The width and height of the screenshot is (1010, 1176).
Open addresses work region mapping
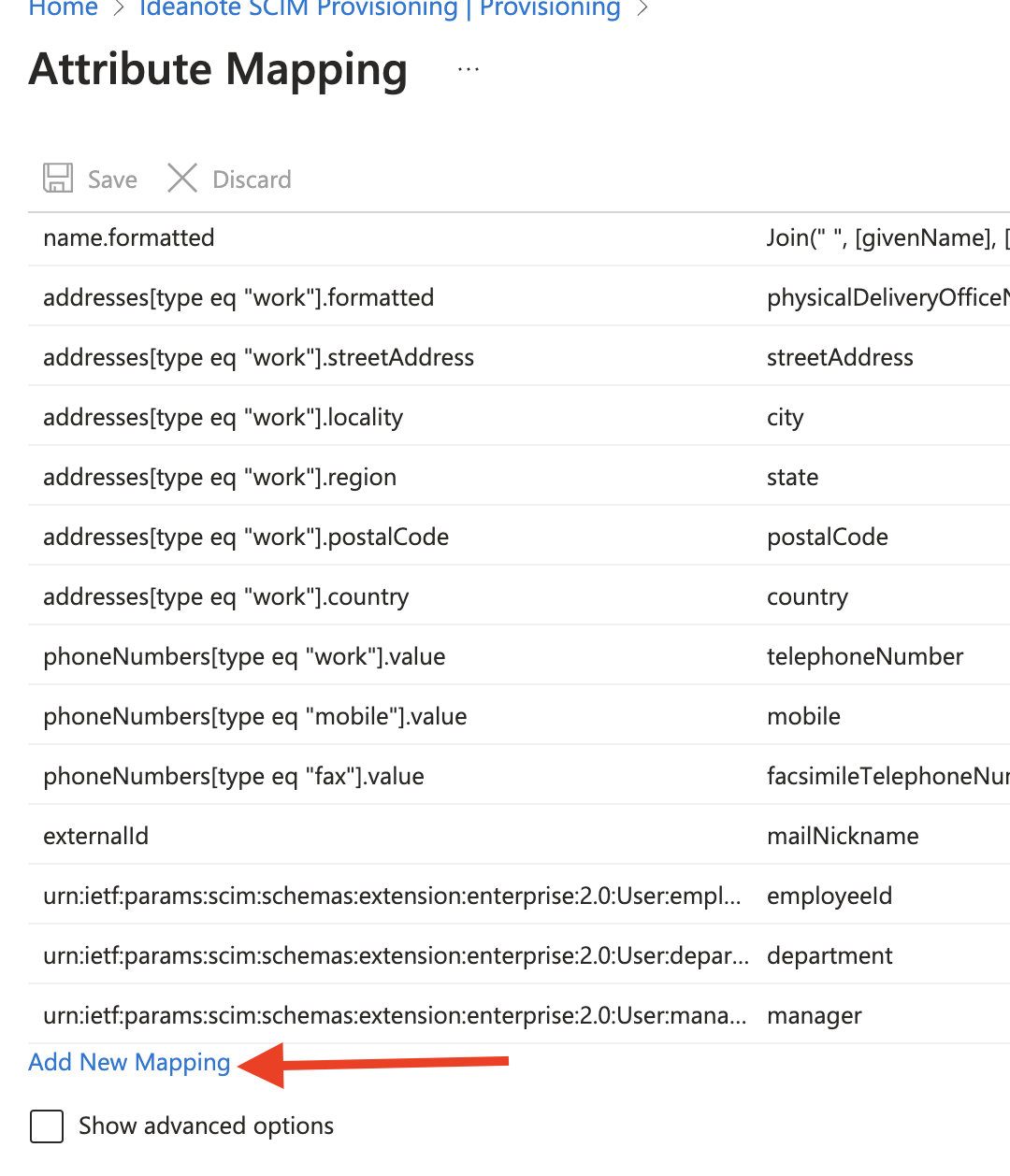click(220, 478)
